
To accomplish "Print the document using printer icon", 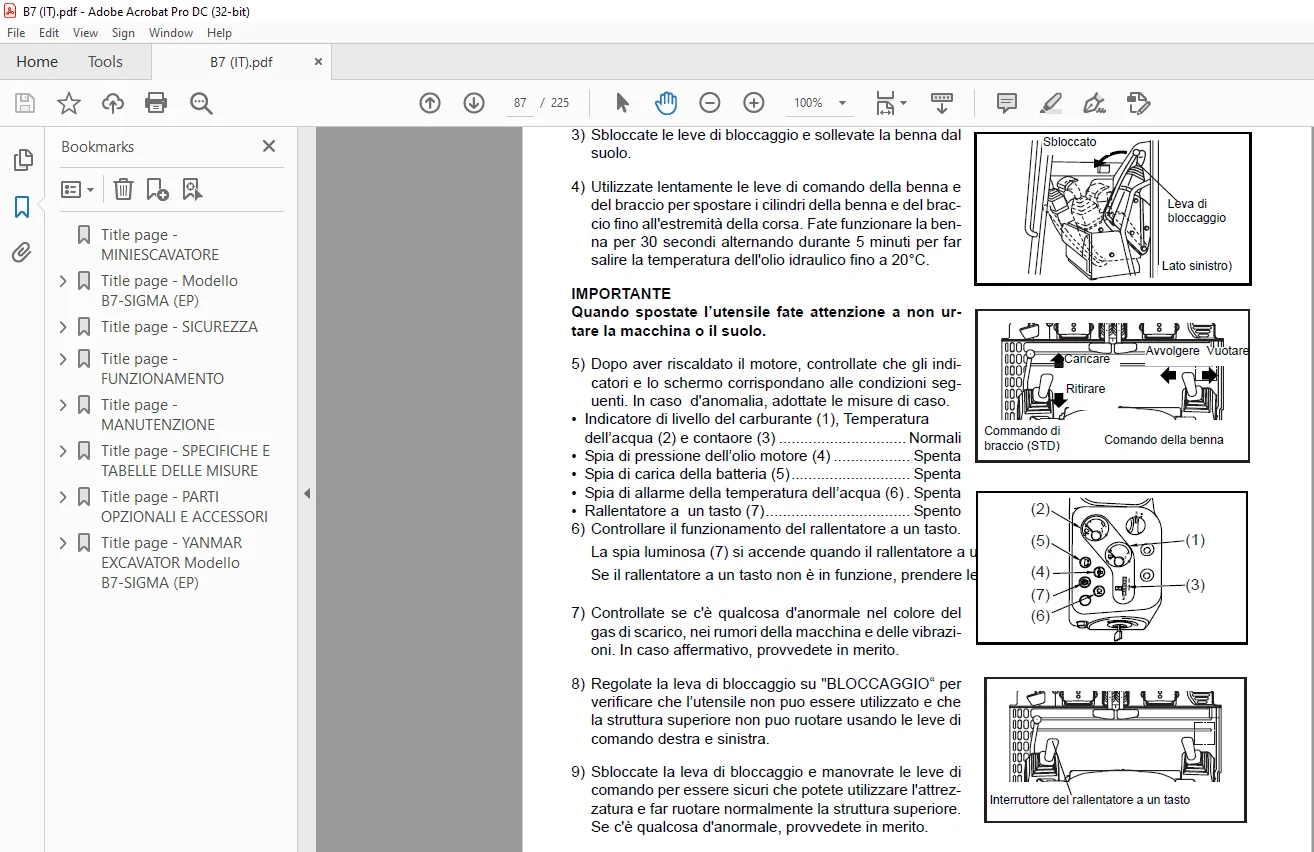I will pos(156,103).
